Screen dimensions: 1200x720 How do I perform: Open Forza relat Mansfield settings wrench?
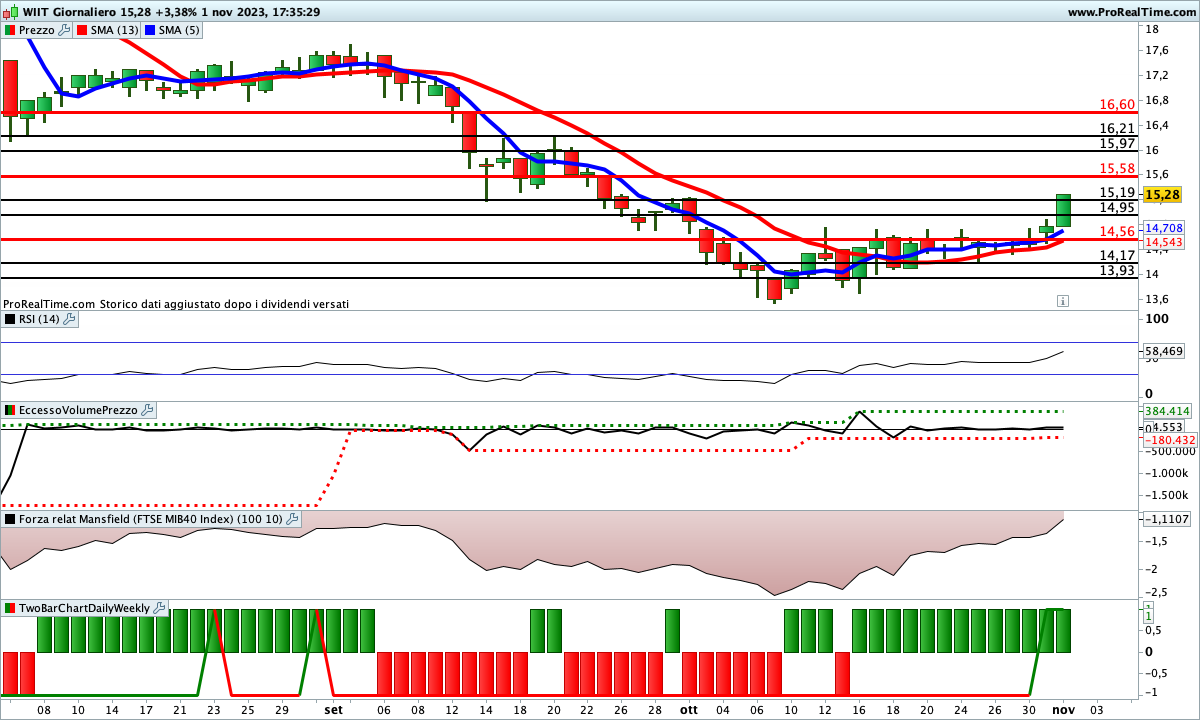292,519
